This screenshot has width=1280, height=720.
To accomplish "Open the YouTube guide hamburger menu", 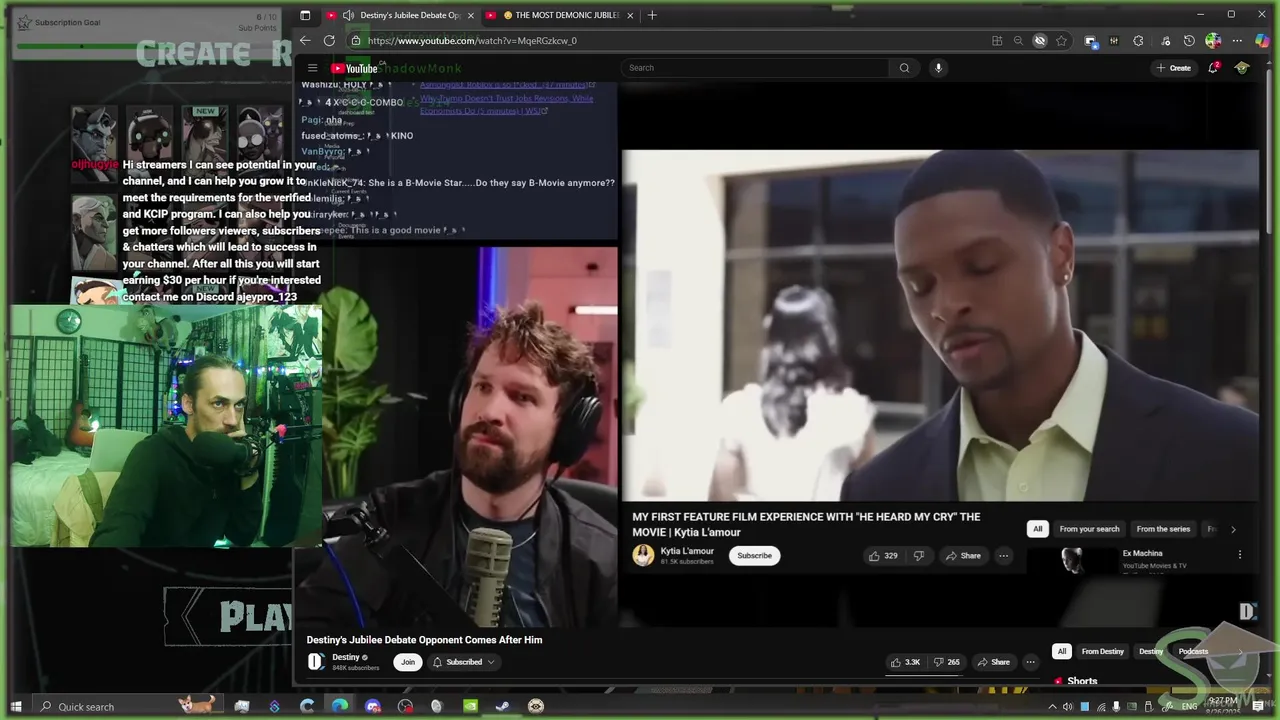I will [x=312, y=68].
